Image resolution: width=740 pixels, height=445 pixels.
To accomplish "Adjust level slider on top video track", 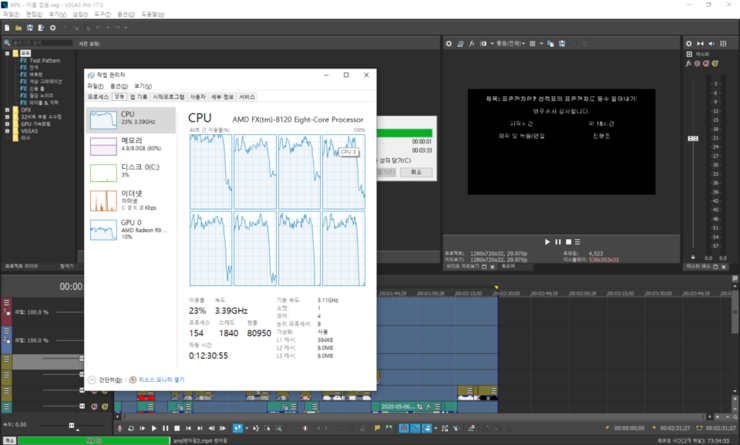I will click(72, 312).
